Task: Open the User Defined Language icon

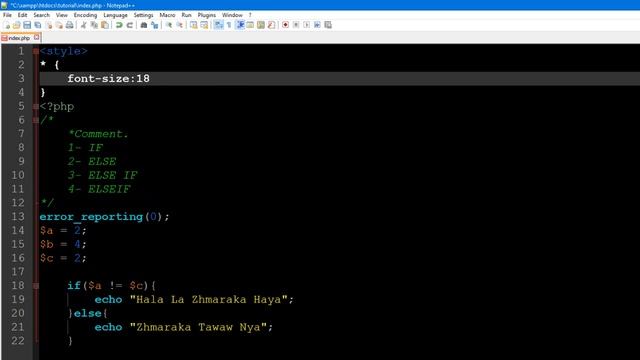Action: (250, 25)
